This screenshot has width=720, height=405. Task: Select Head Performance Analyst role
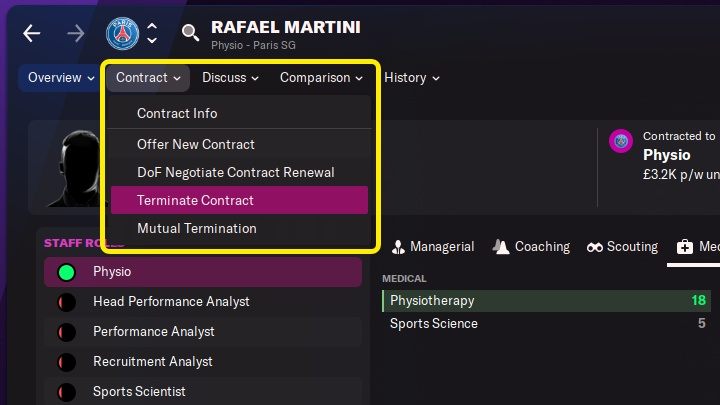tap(171, 302)
